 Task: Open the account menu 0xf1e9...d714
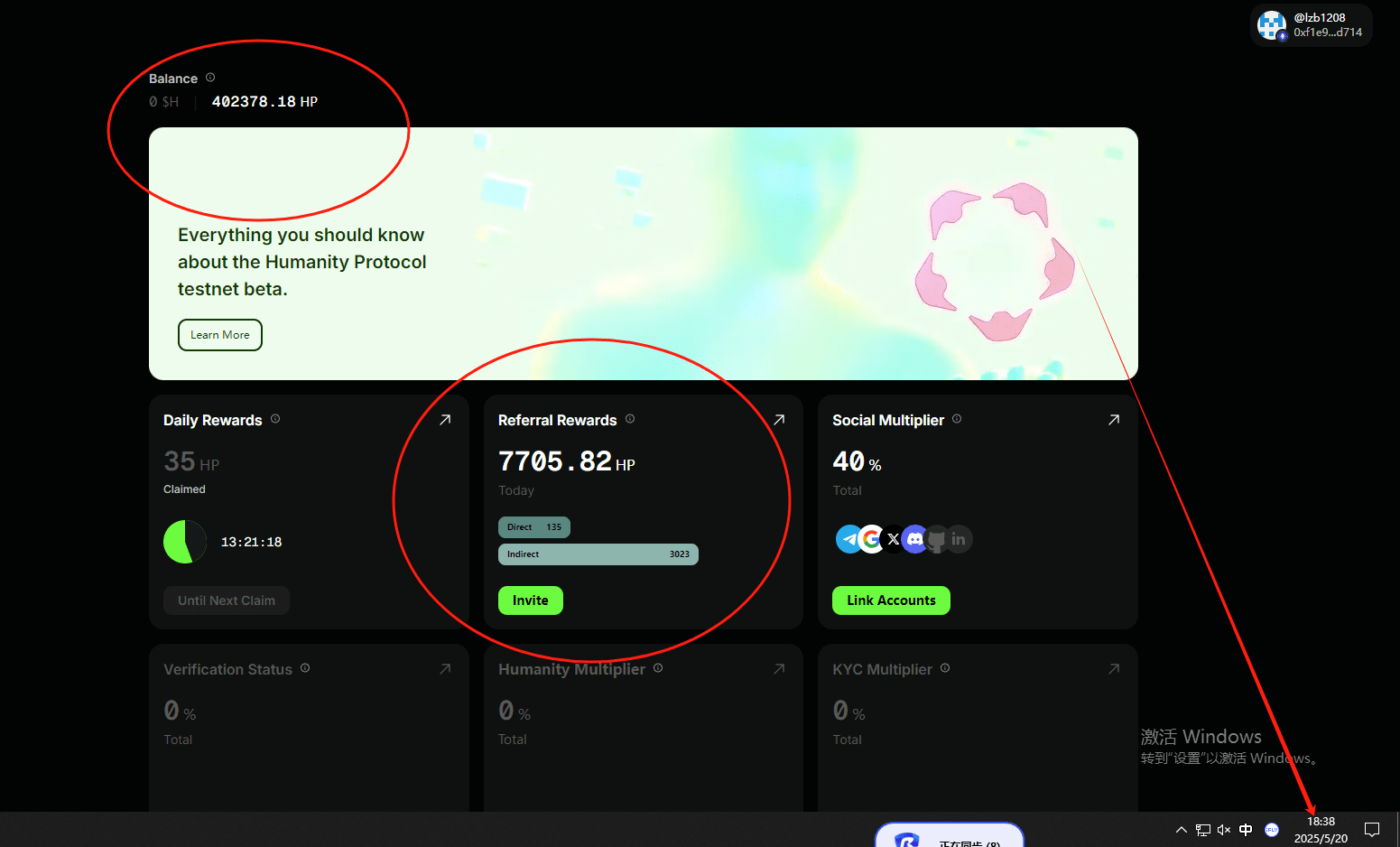coord(1312,25)
